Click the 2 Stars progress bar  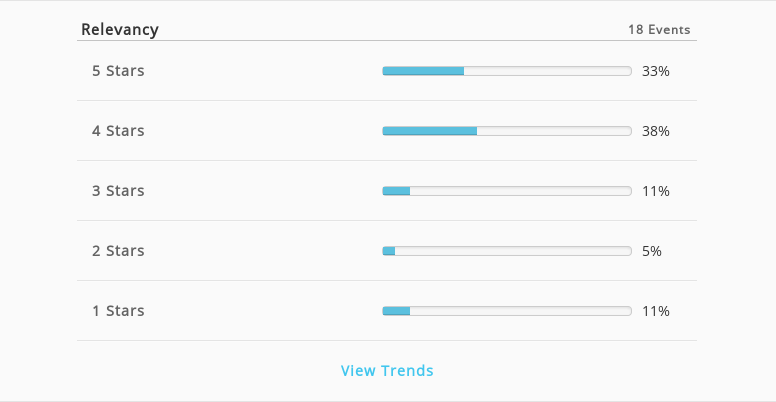[x=507, y=251]
